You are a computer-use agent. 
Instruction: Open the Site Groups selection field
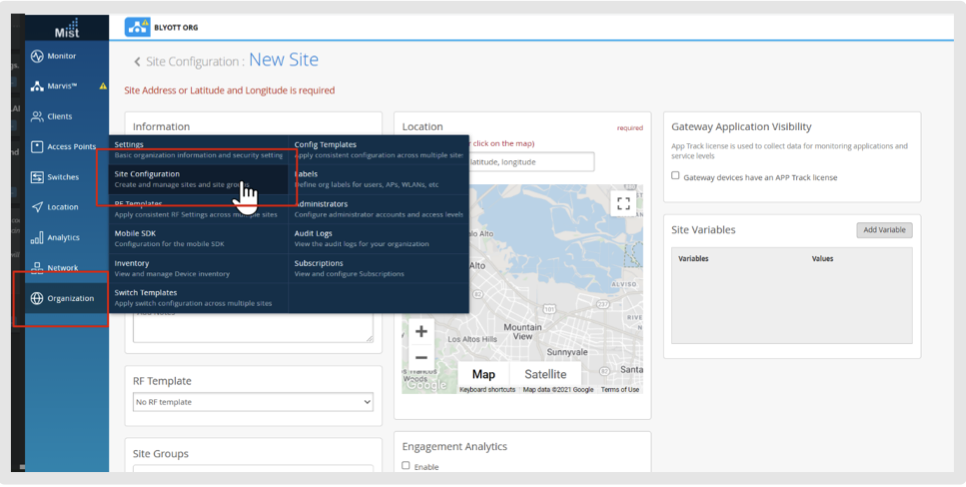[x=252, y=470]
